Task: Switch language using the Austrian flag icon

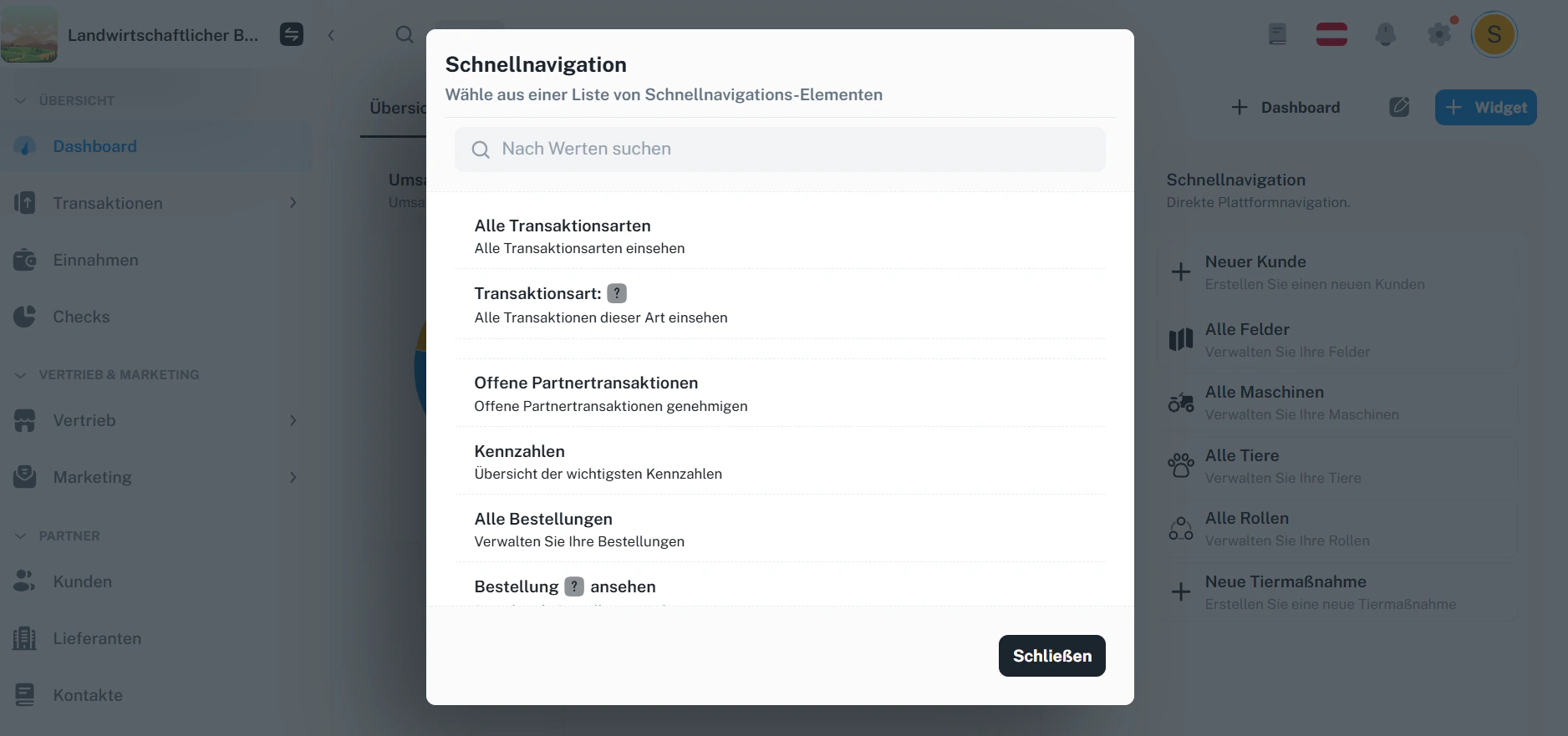Action: tap(1331, 34)
